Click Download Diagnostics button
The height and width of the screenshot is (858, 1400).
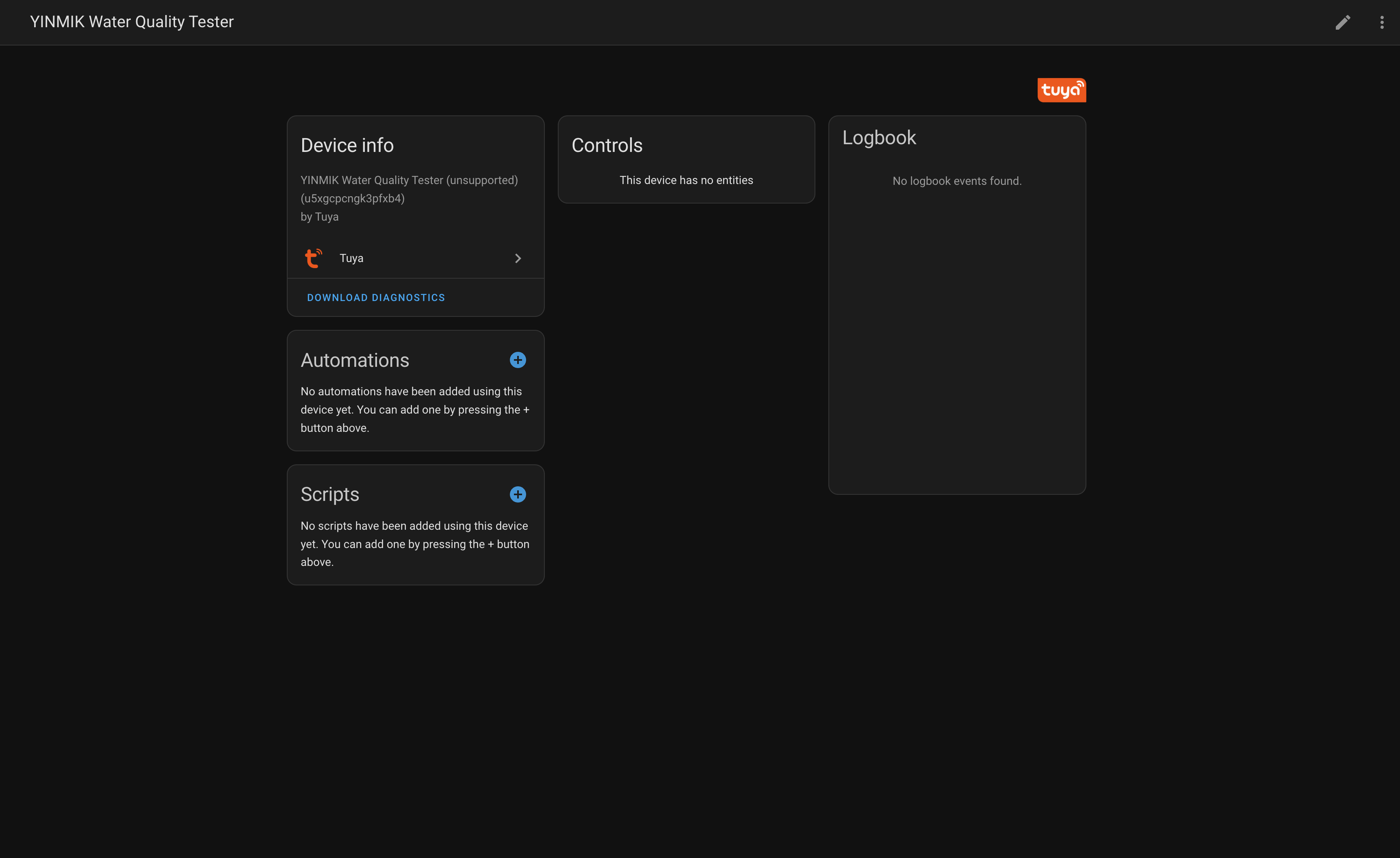coord(375,297)
